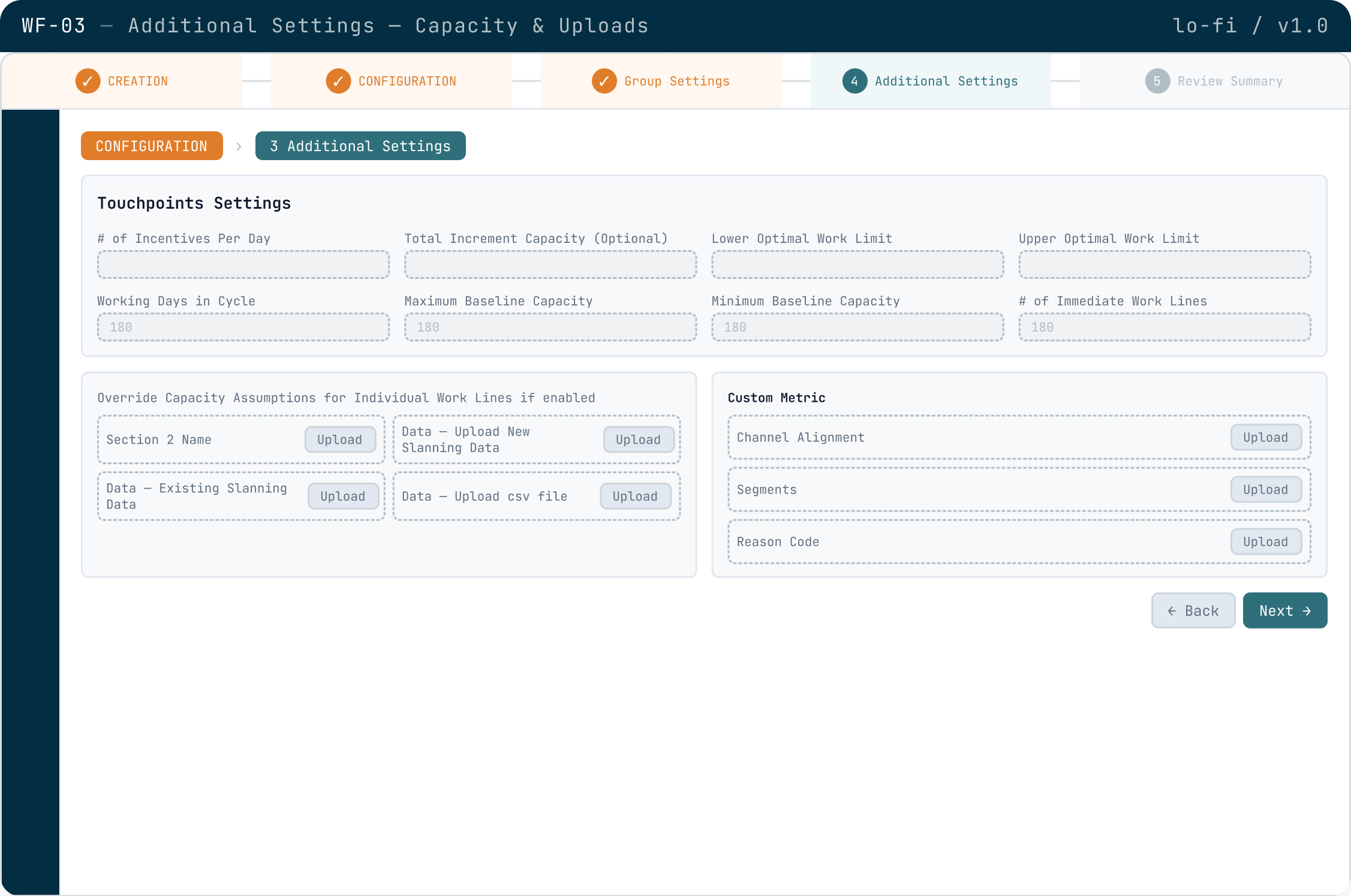This screenshot has width=1351, height=896.
Task: Click the Data – Upload csv file label
Action: (485, 496)
